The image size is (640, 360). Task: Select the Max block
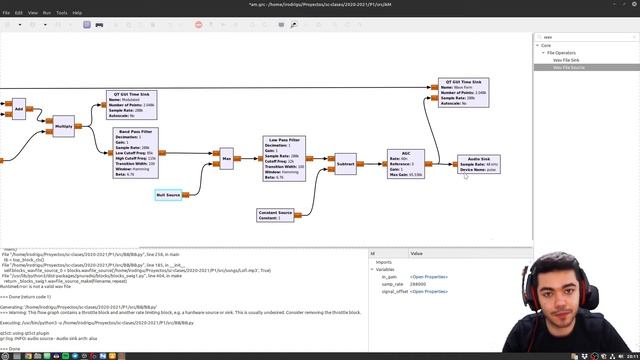tap(227, 158)
